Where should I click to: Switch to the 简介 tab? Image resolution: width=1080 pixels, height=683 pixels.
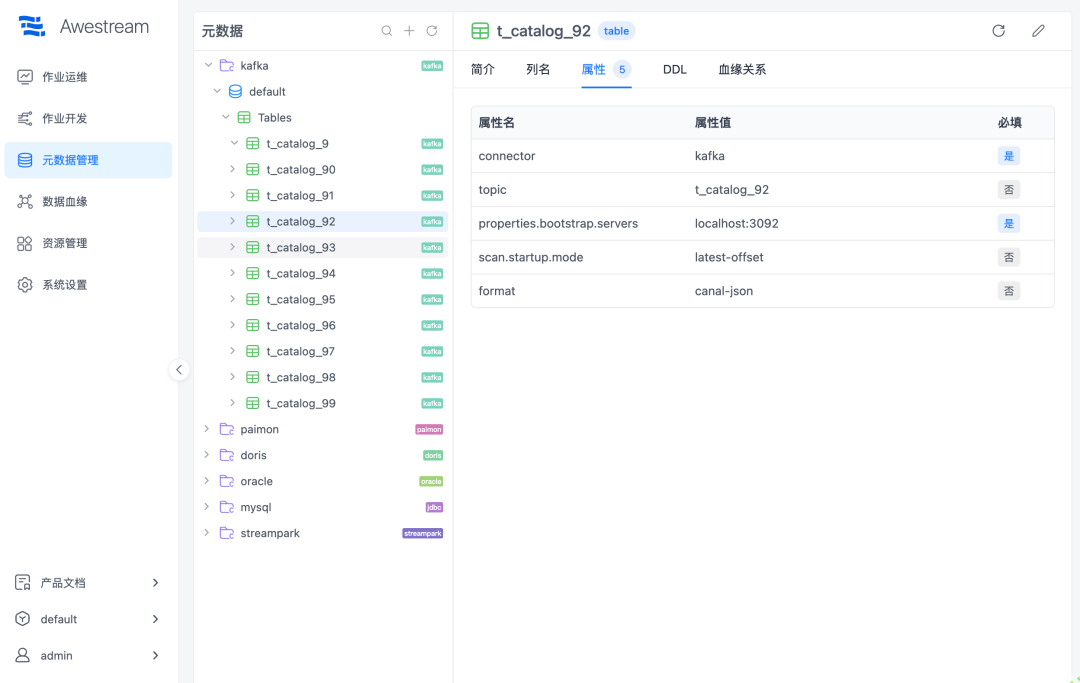[483, 70]
